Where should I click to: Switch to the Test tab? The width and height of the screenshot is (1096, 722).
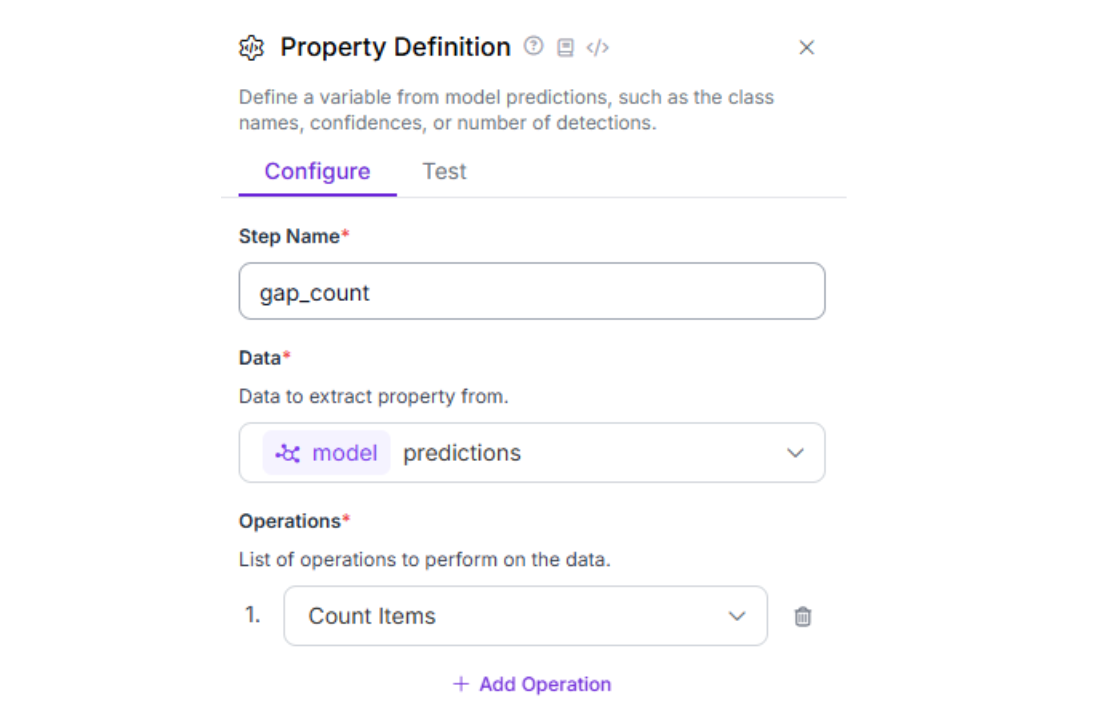[x=444, y=171]
